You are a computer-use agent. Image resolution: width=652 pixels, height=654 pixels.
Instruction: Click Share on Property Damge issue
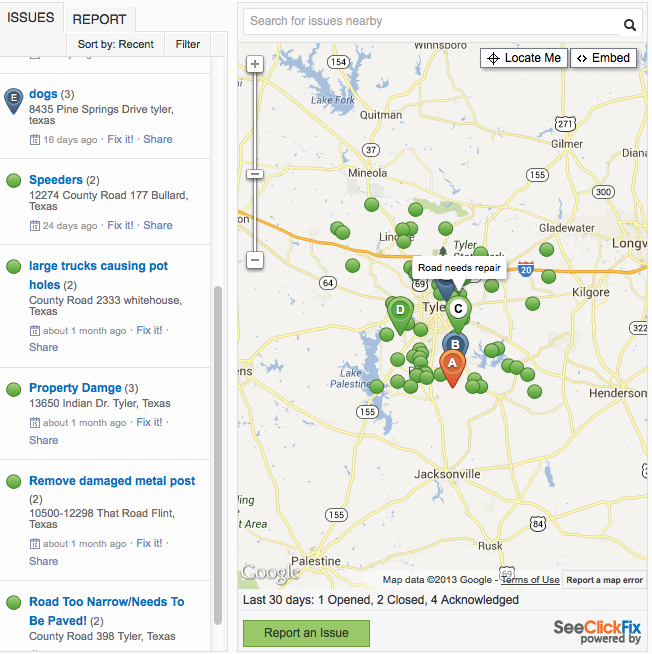[x=43, y=440]
